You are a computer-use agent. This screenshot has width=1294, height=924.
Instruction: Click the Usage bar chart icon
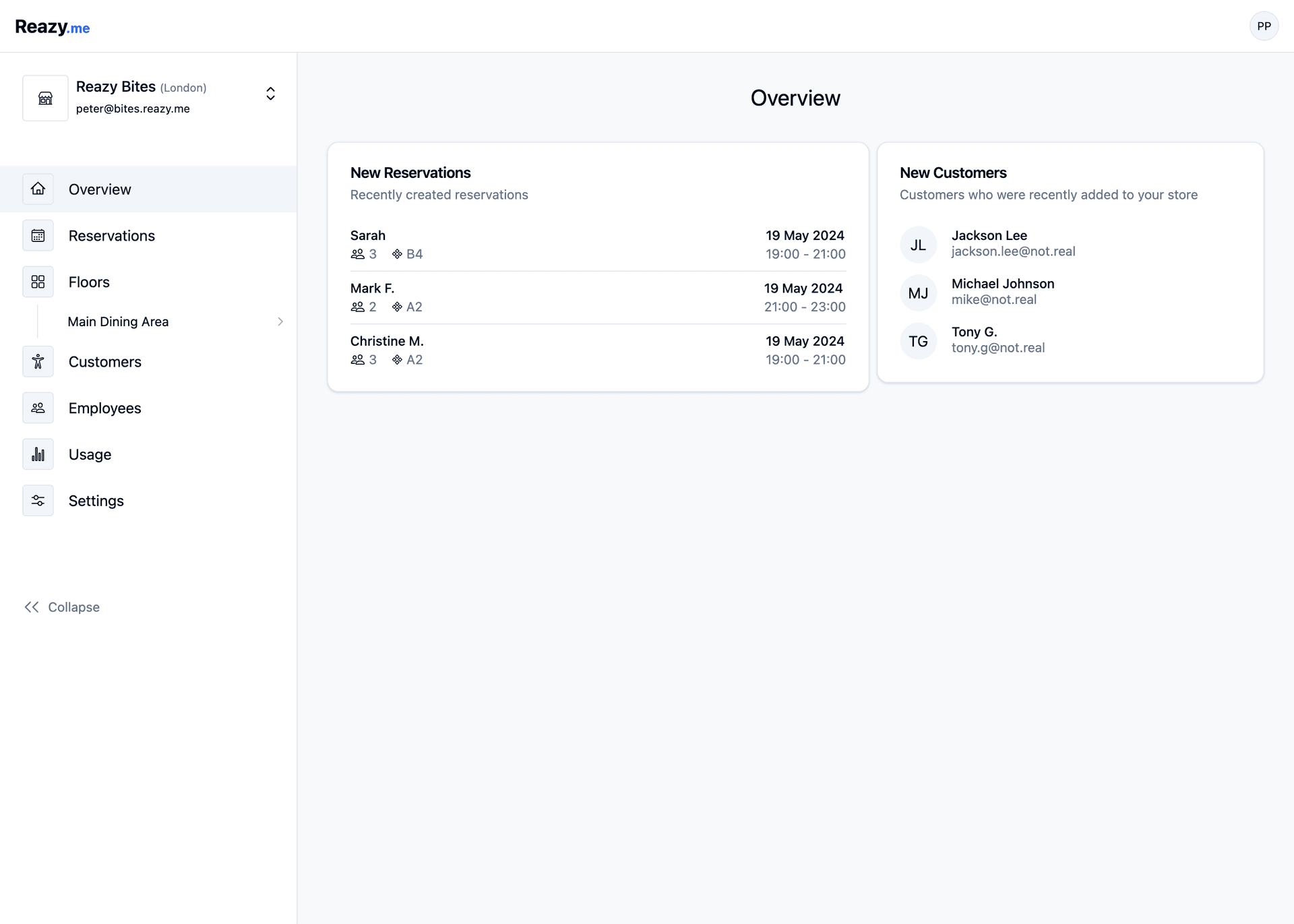coord(38,454)
